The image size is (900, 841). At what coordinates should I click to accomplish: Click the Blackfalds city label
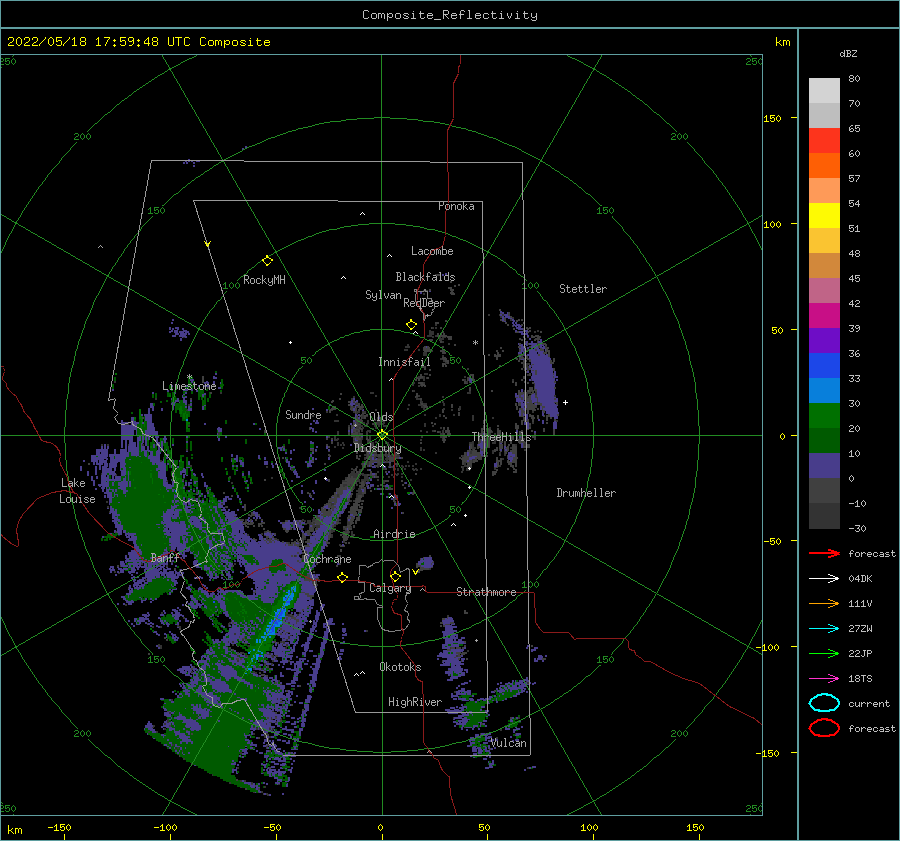pyautogui.click(x=425, y=277)
